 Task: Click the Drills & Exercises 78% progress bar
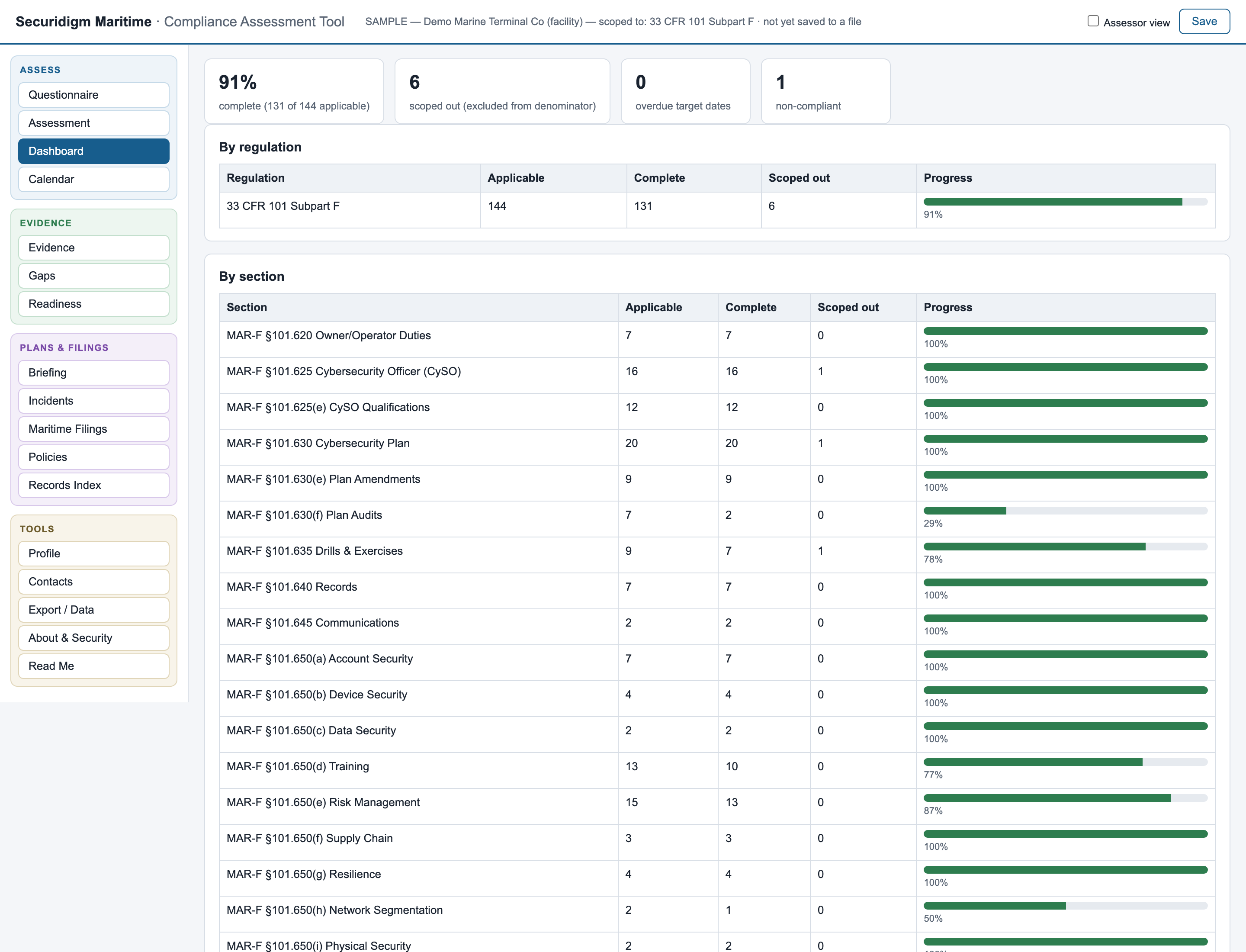point(1065,547)
